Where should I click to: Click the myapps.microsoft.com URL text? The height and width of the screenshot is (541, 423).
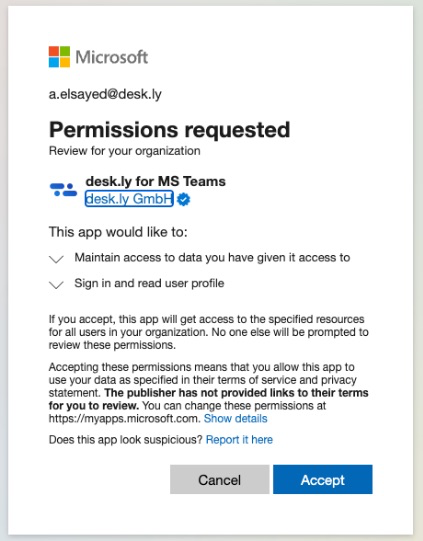coord(124,419)
